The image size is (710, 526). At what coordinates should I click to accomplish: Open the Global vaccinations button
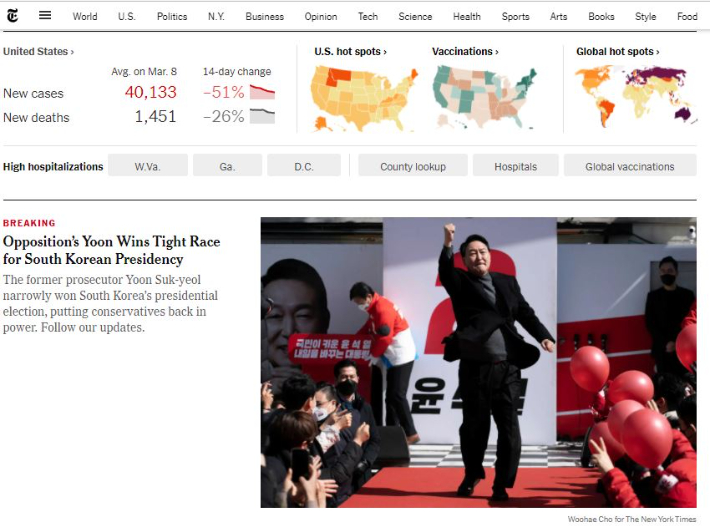point(630,165)
